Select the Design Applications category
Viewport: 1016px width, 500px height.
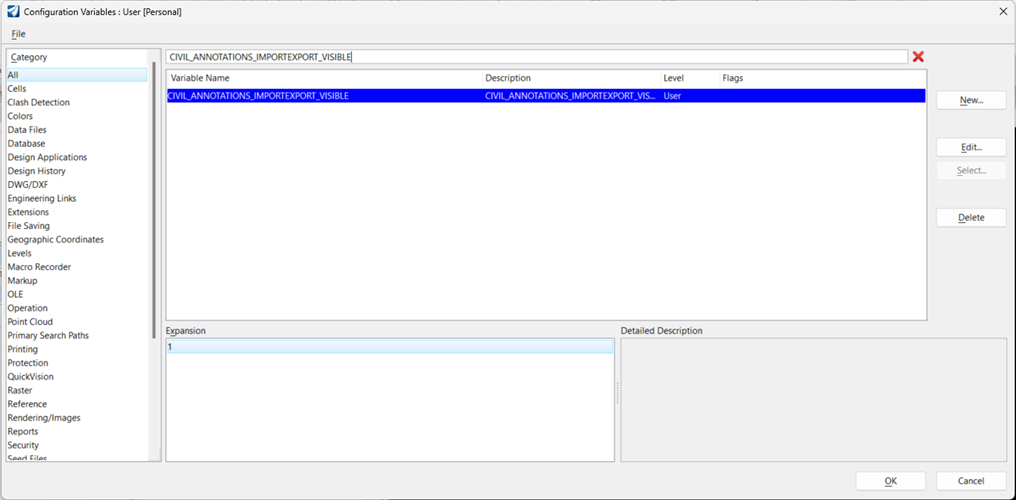tap(47, 157)
